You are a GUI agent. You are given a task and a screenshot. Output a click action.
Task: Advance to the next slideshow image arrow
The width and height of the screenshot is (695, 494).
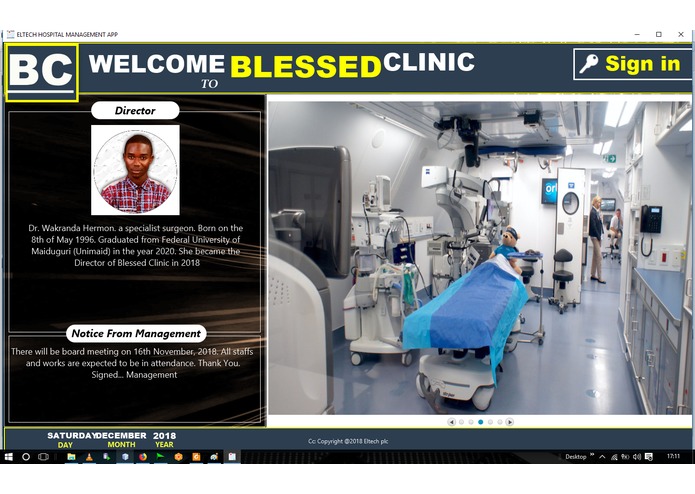pos(510,422)
